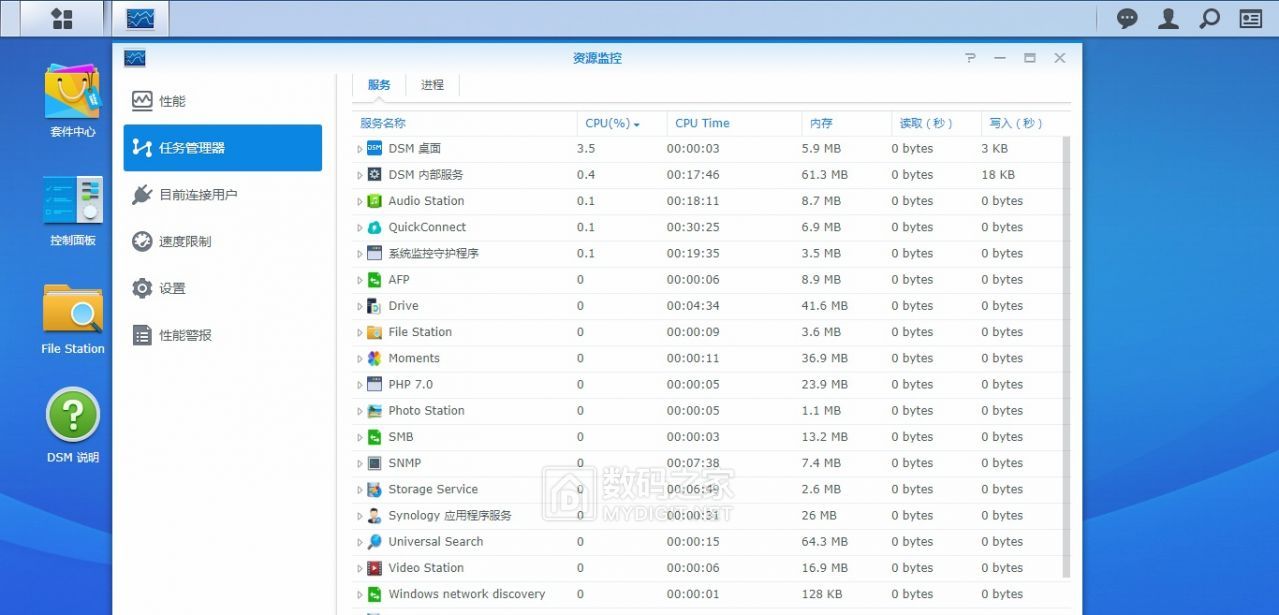1279x615 pixels.
Task: Open Resource Monitor window help question mark
Action: pyautogui.click(x=970, y=58)
